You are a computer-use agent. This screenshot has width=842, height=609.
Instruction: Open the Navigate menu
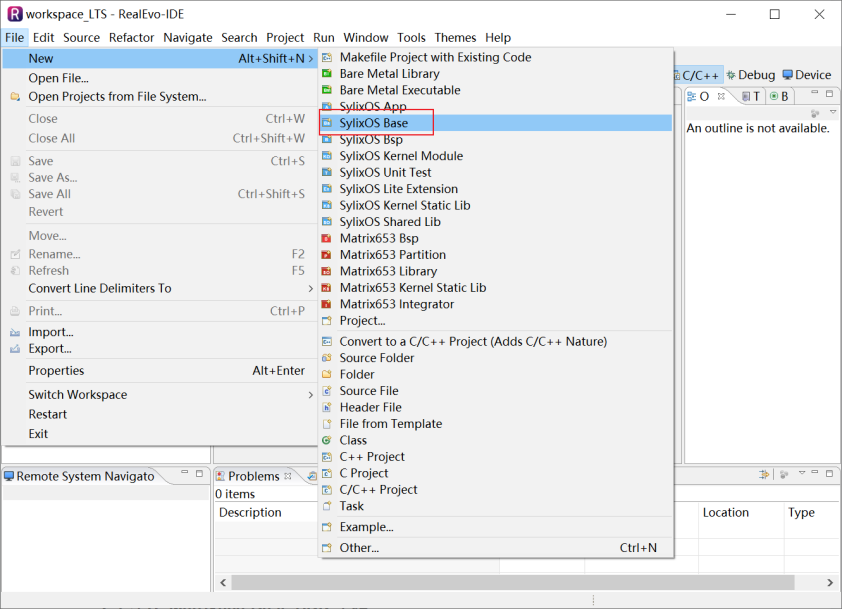pos(188,38)
